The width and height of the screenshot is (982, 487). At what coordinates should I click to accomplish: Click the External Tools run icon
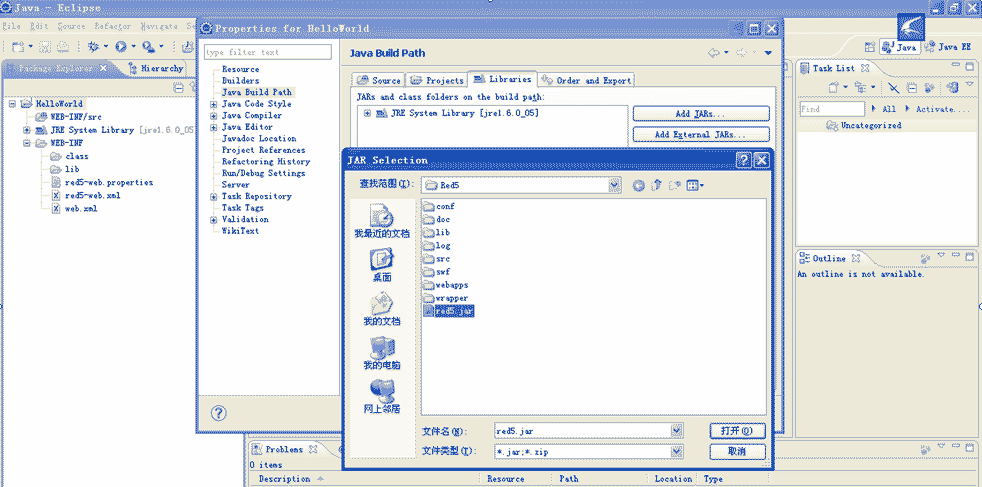(x=148, y=46)
